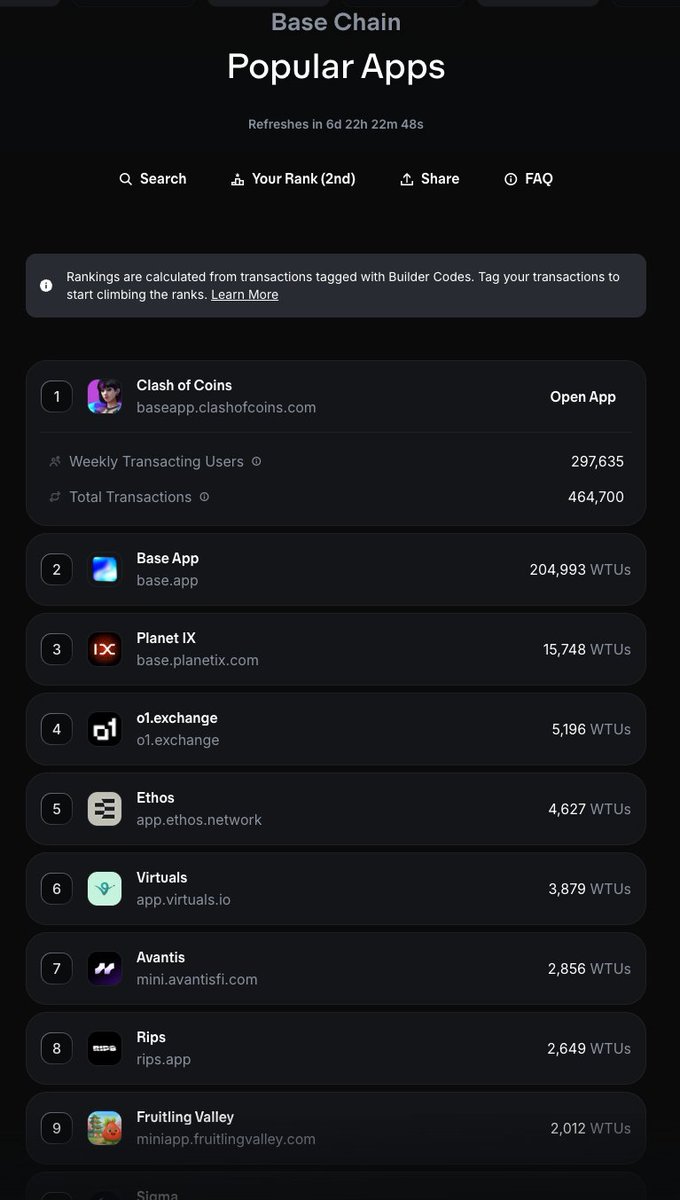Image resolution: width=680 pixels, height=1200 pixels.
Task: Open the Search option
Action: [x=152, y=179]
